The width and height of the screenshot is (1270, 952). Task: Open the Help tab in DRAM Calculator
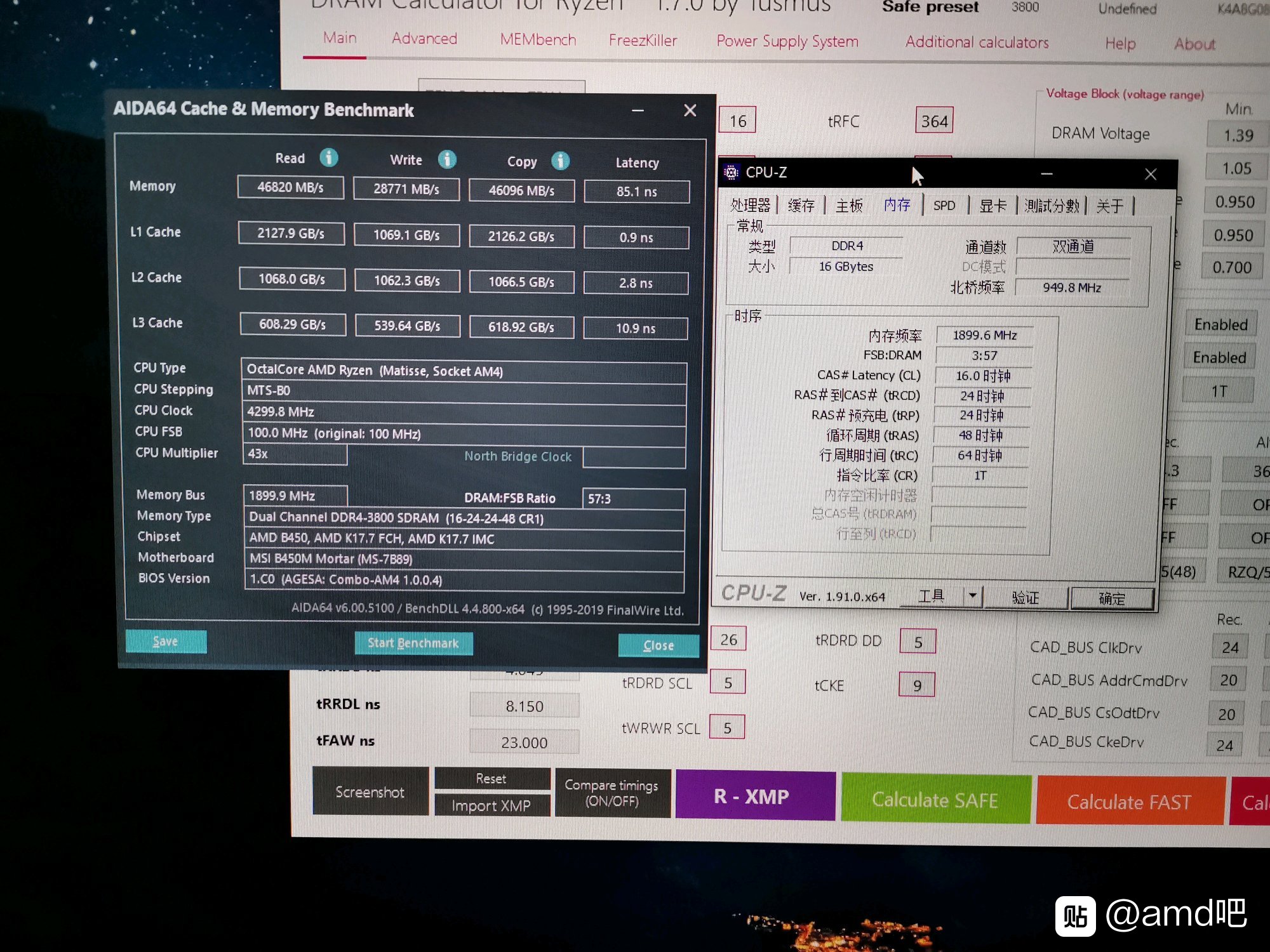coord(1120,44)
